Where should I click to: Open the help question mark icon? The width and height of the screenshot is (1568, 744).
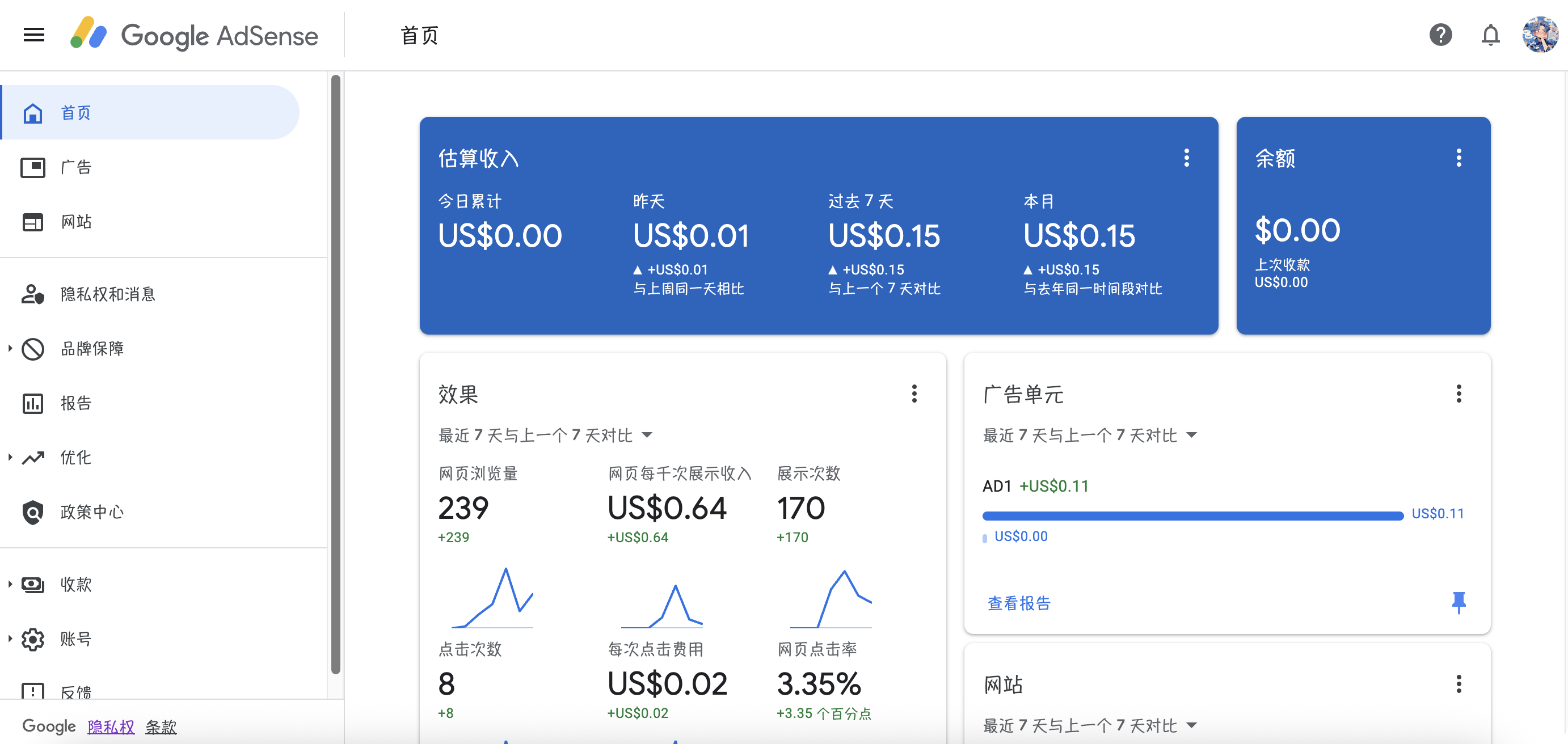click(1440, 35)
